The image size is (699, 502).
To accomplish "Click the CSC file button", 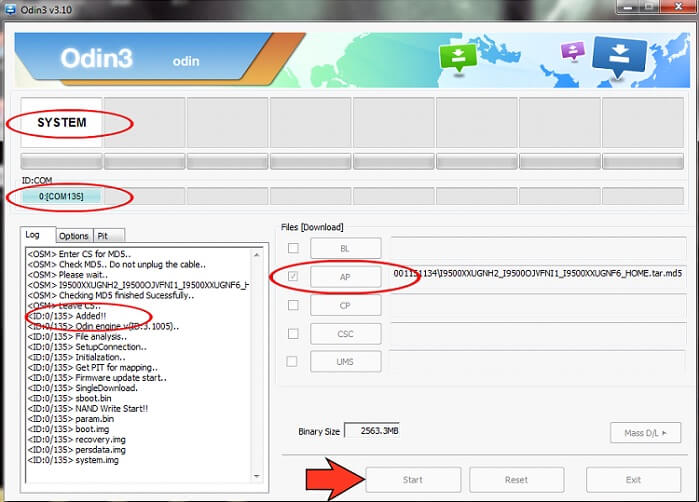I will [345, 333].
